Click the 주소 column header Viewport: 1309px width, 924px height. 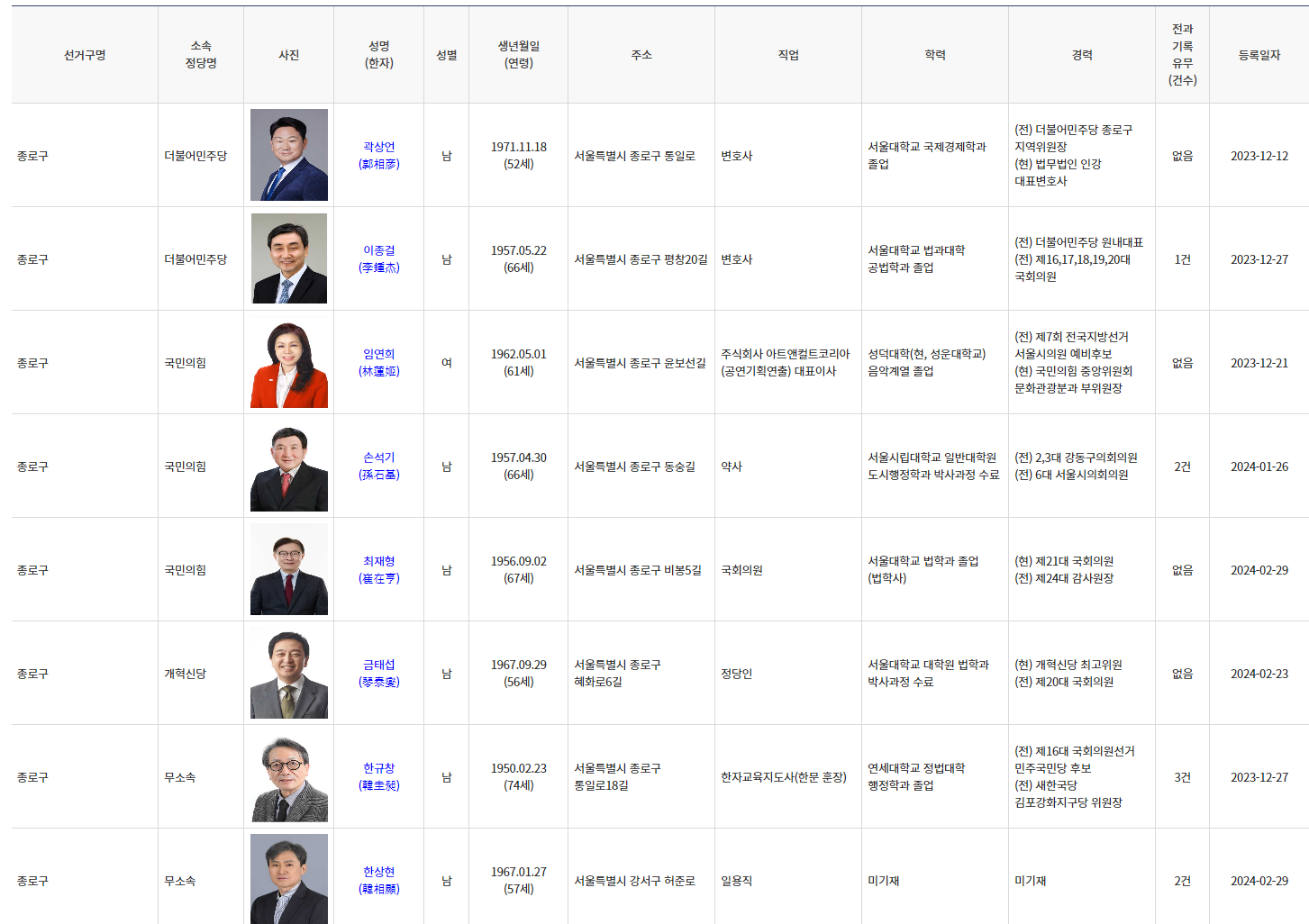tap(641, 55)
